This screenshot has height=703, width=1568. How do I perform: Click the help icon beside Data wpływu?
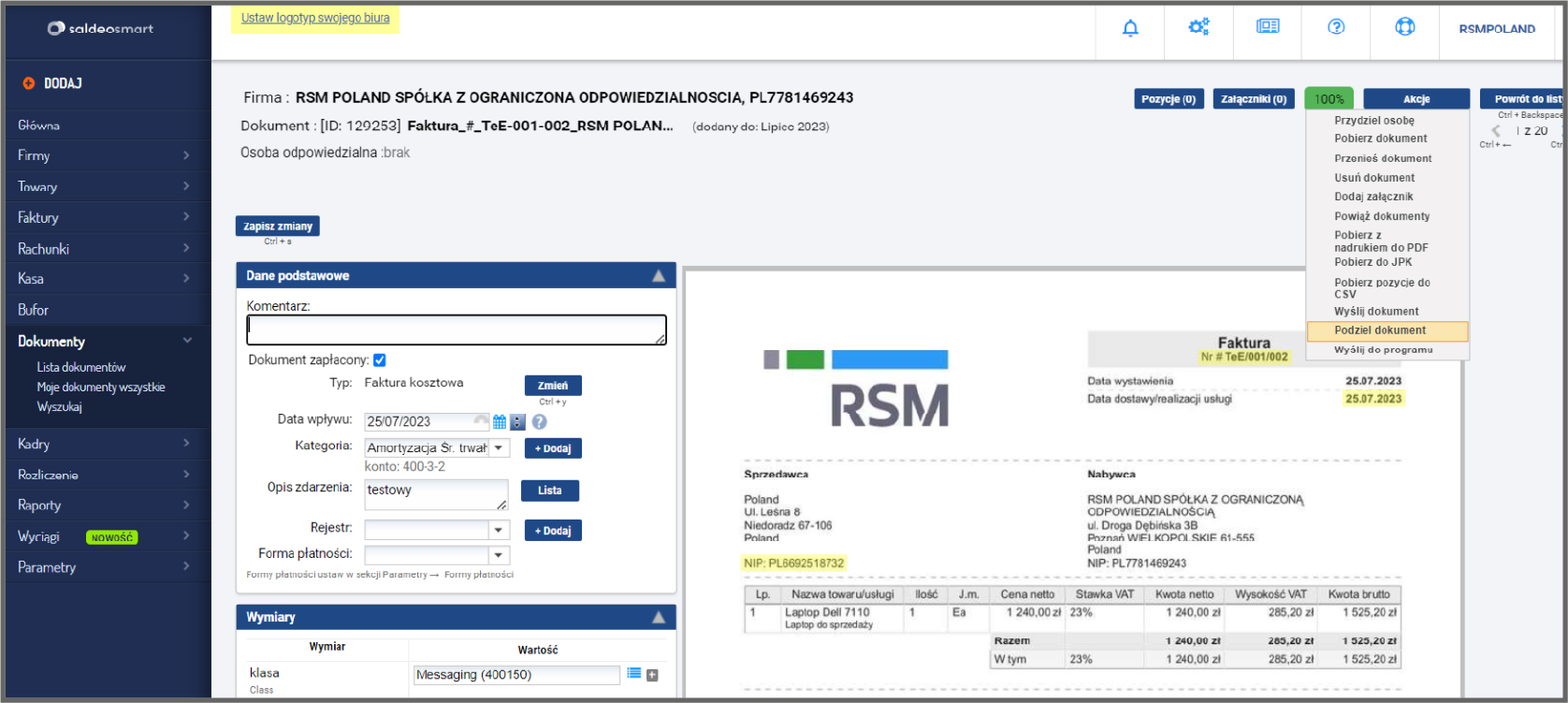(539, 422)
